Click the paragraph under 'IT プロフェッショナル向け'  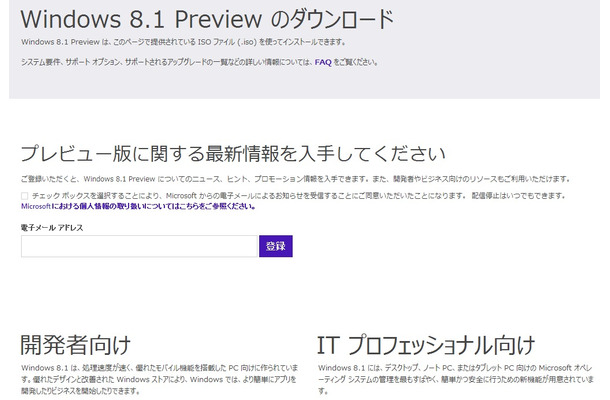coord(456,379)
